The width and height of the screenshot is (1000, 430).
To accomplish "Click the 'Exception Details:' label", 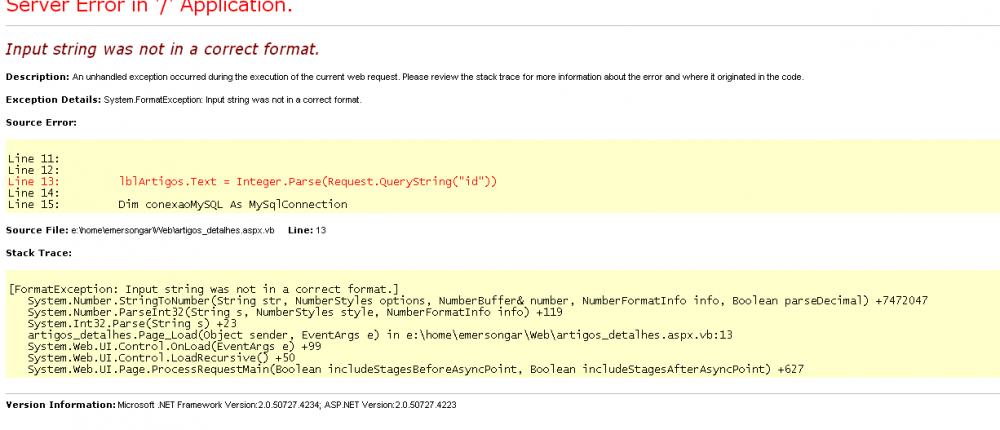I will 53,100.
